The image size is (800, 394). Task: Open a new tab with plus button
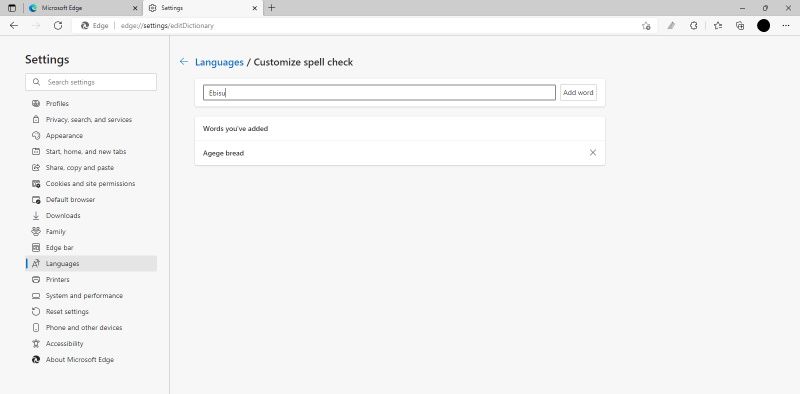point(271,8)
